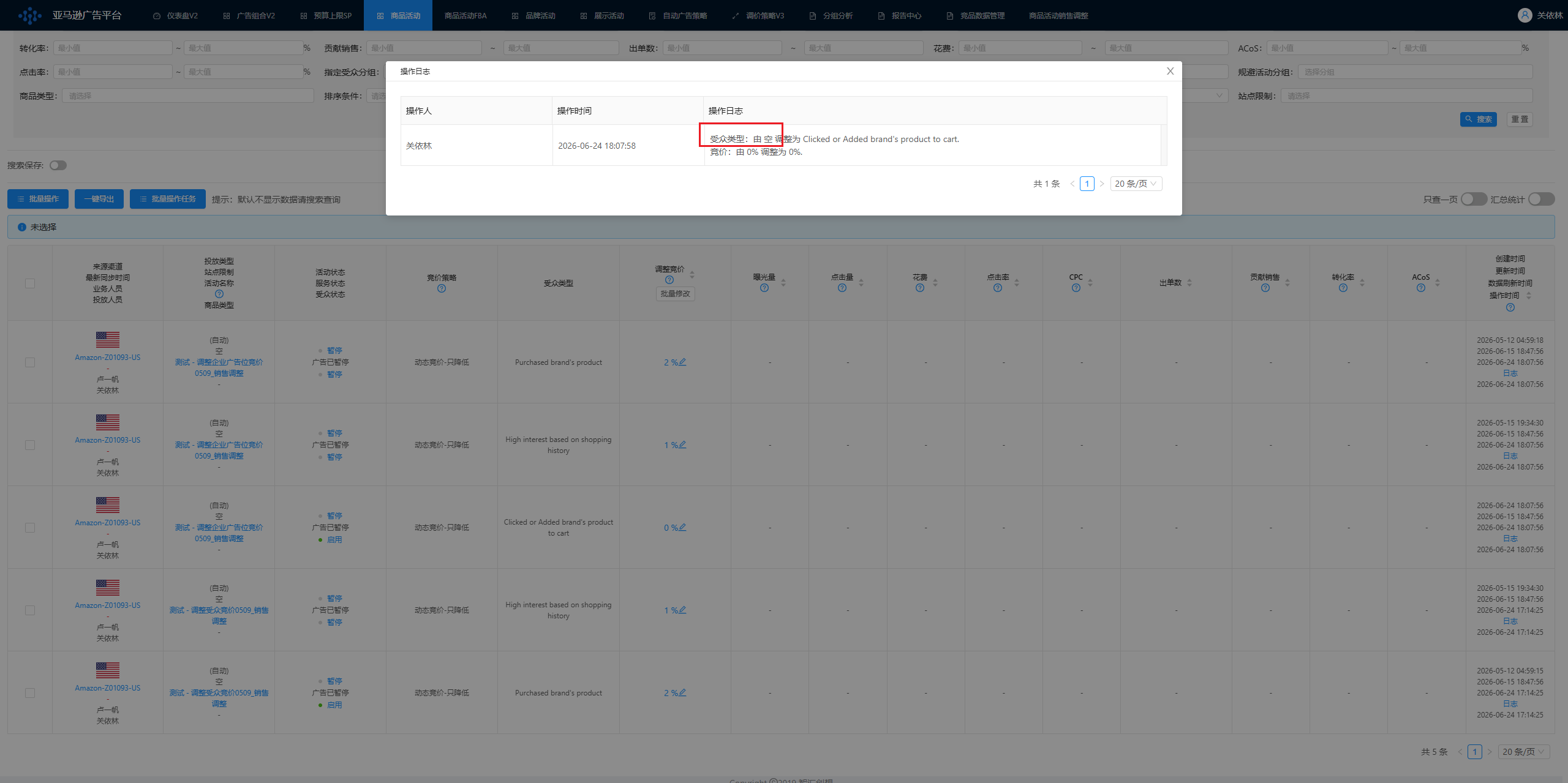1568x783 pixels.
Task: Open the user avatar icon for 关依林
Action: pos(1525,15)
